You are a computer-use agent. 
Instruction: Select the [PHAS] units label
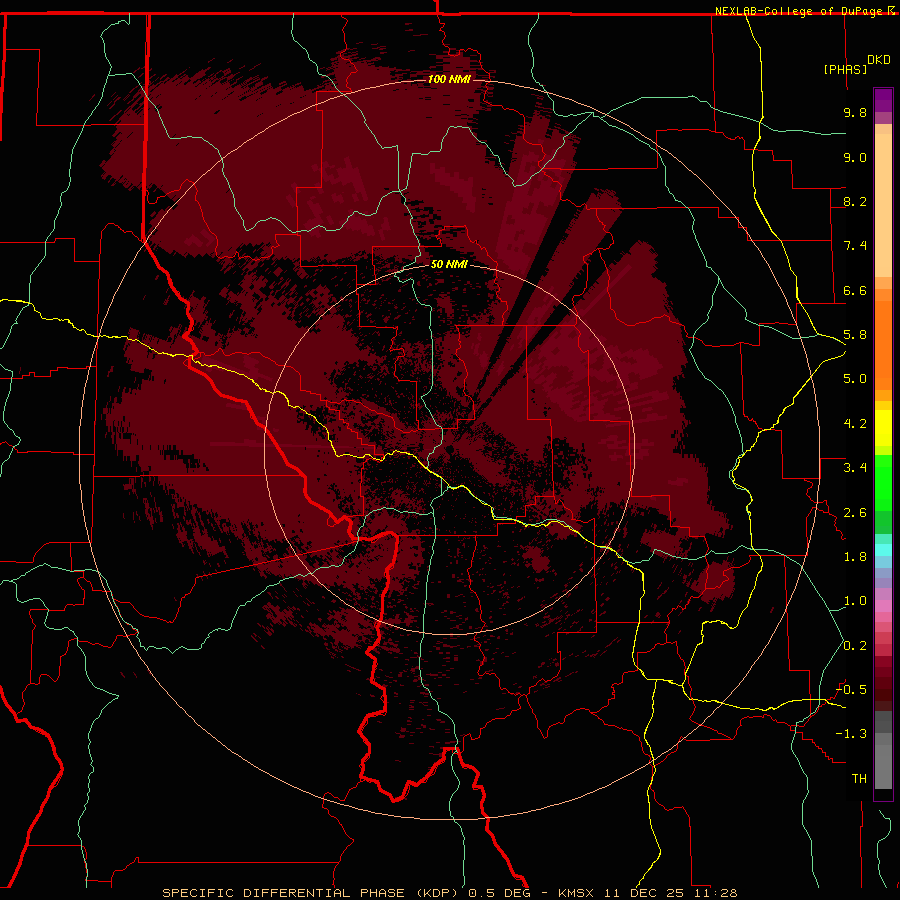[845, 69]
